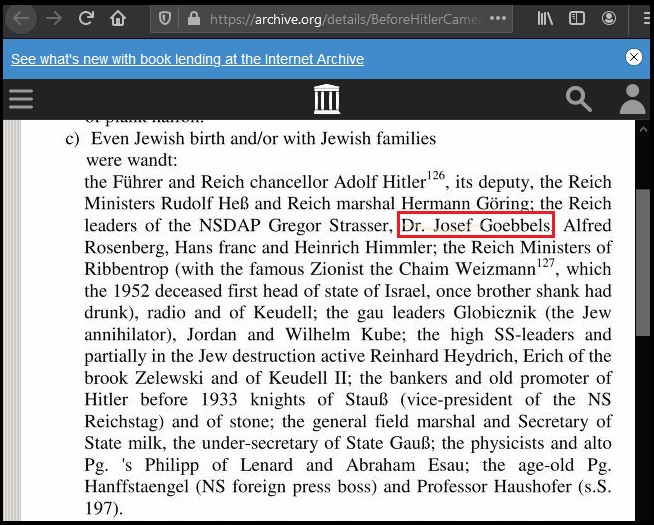654x525 pixels.
Task: Open the Firefox account icon
Action: point(609,18)
